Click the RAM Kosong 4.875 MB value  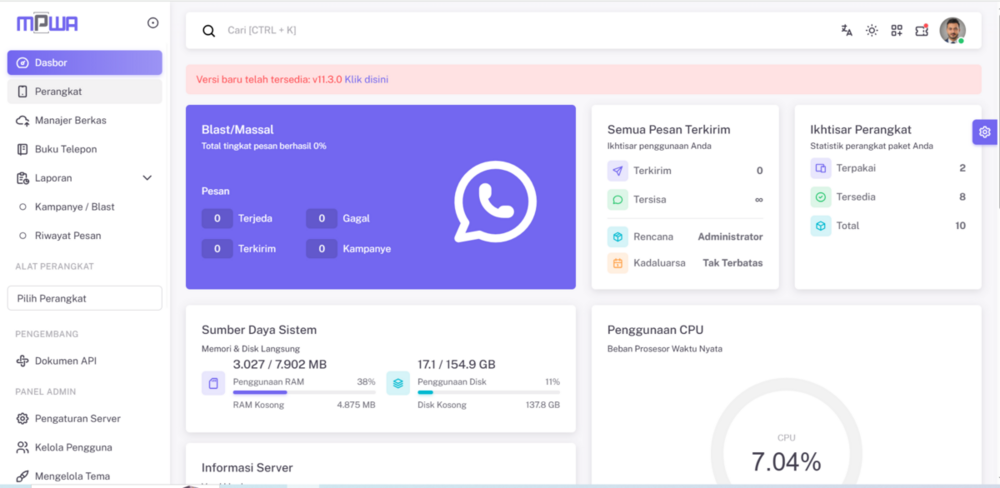[x=356, y=405]
